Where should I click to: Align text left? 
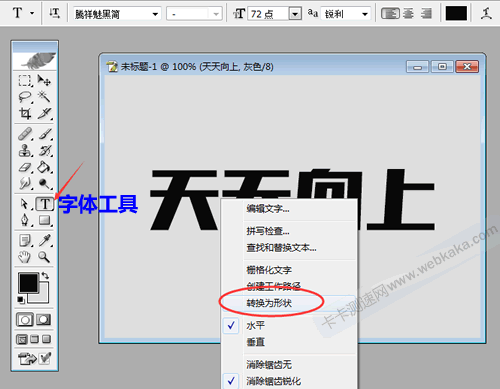click(390, 14)
